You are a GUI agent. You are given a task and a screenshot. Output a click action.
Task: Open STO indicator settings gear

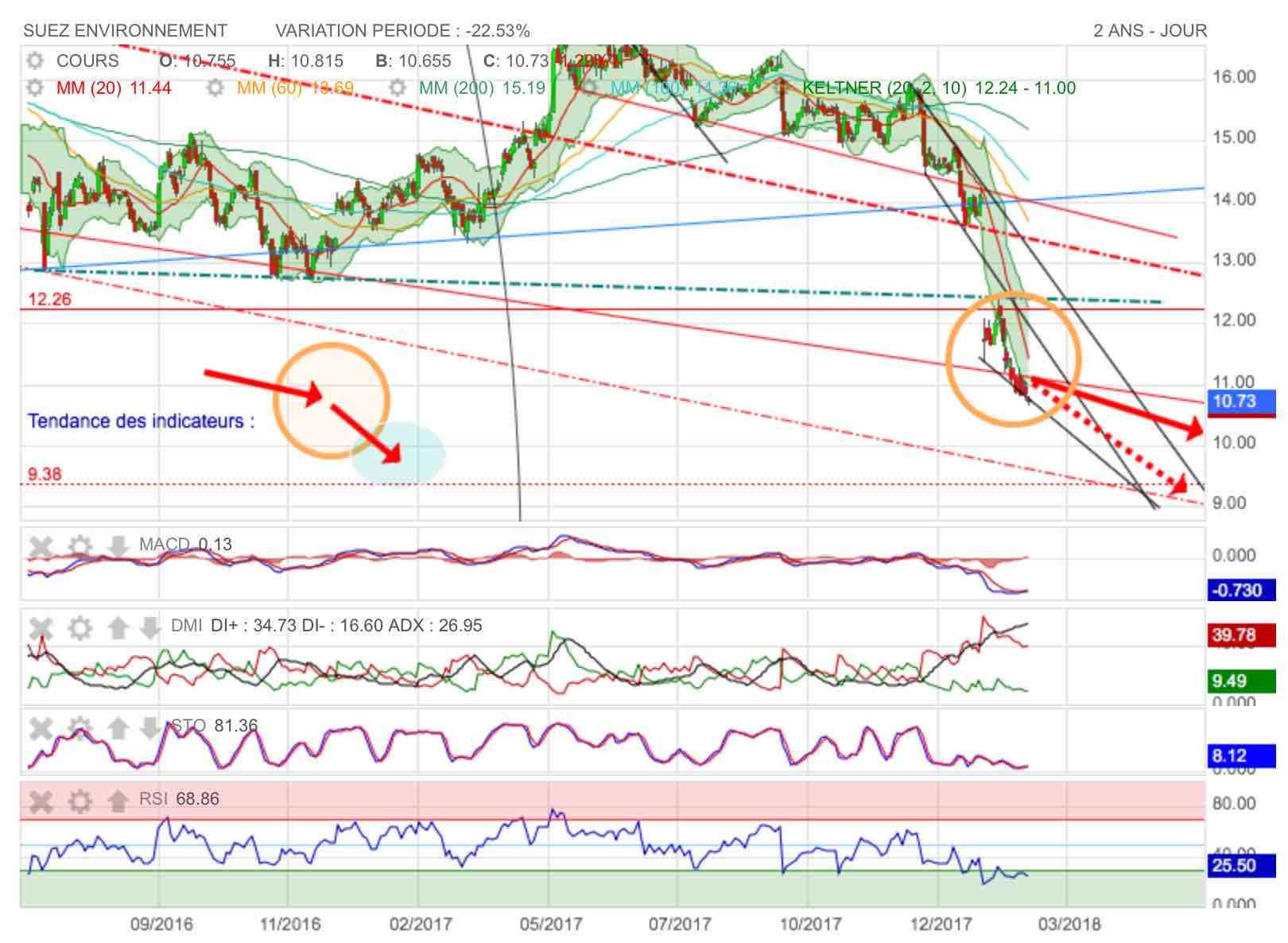pos(80,728)
